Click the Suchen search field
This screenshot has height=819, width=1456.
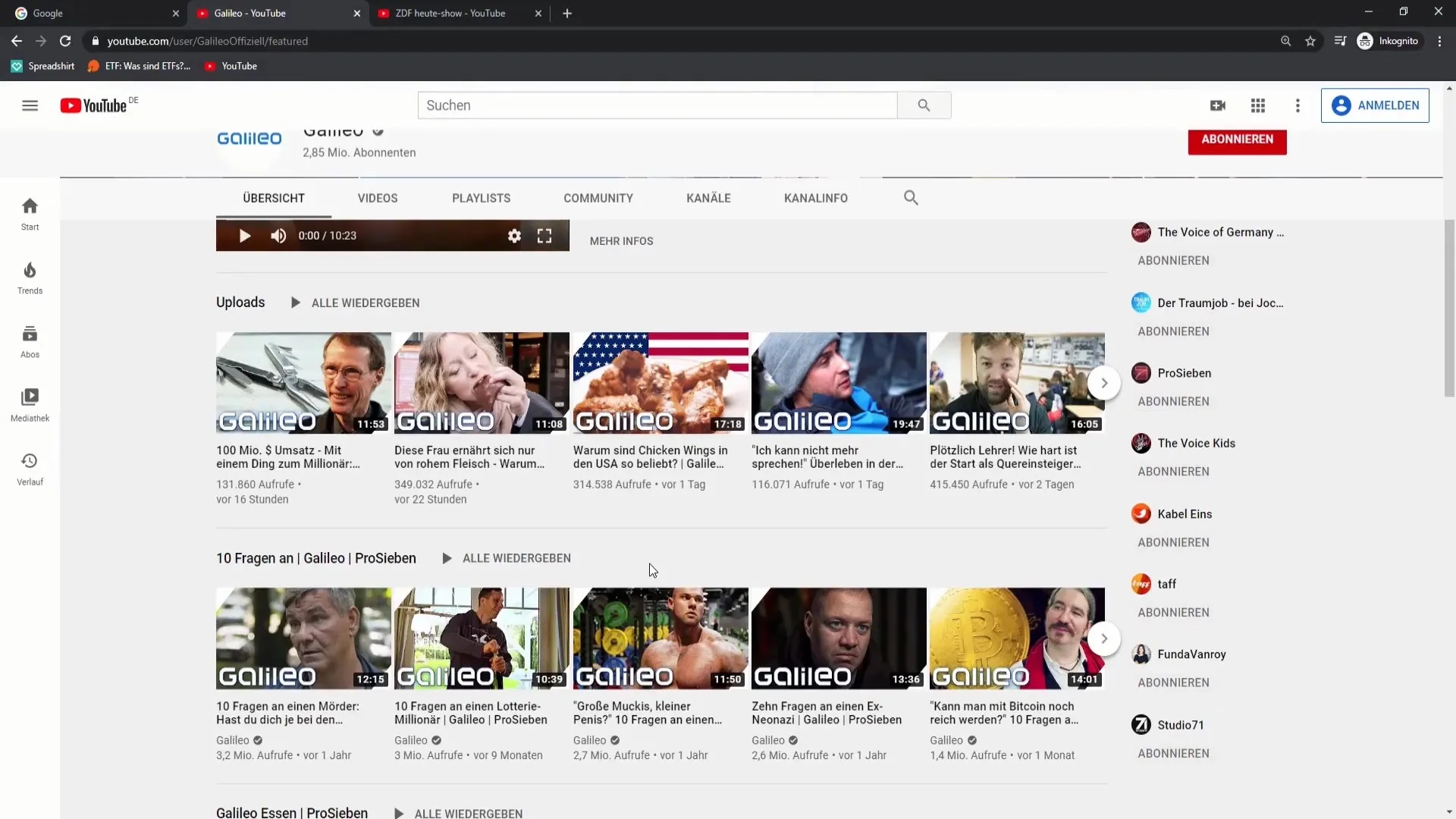coord(657,105)
